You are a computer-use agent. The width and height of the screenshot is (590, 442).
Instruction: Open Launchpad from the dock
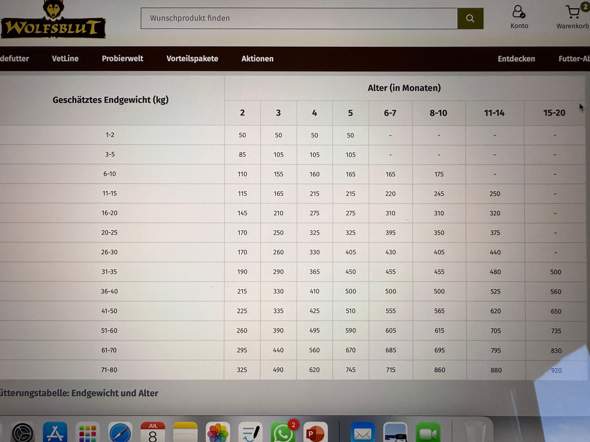88,433
